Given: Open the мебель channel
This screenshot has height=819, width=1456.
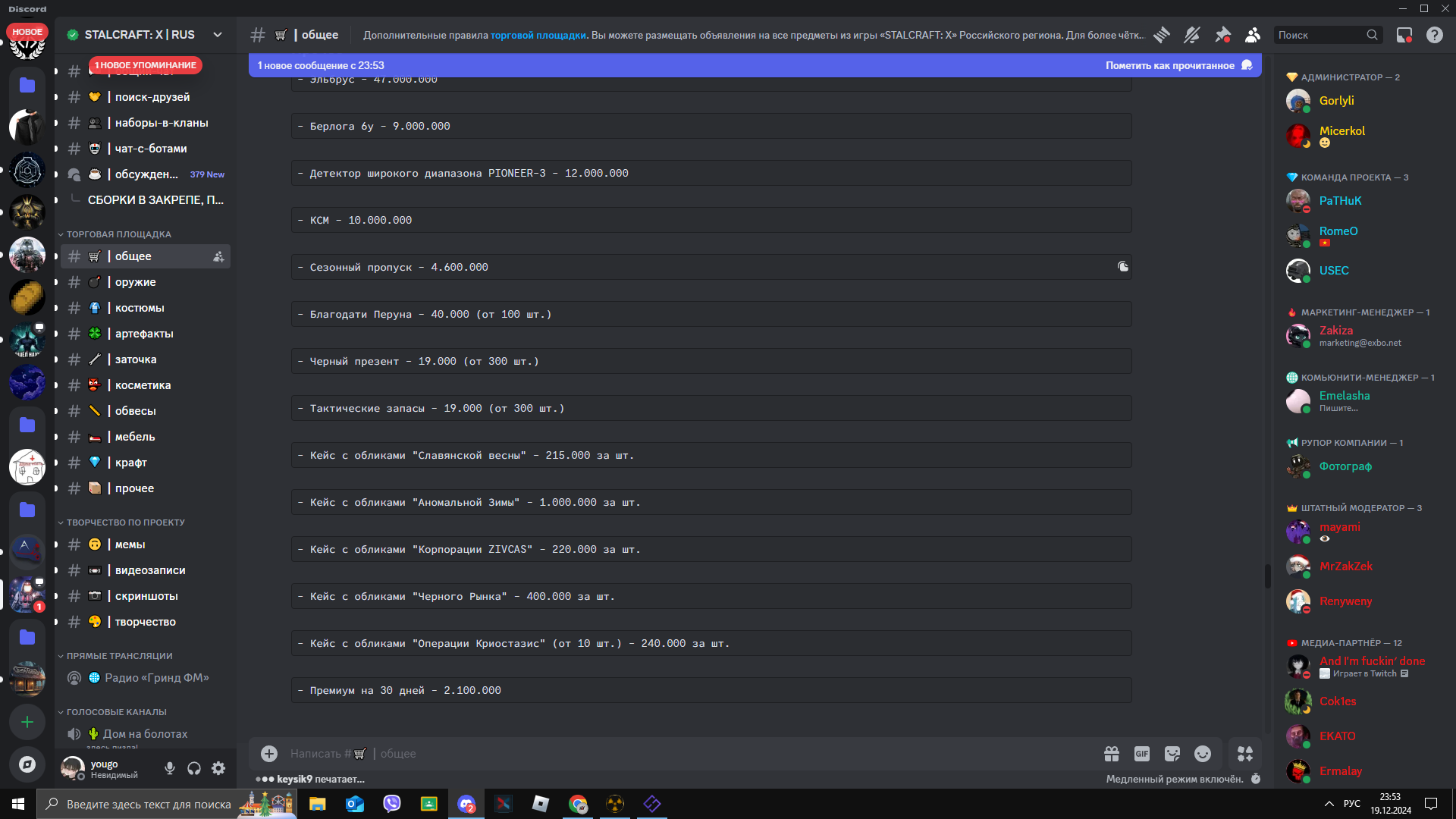Looking at the screenshot, I should [146, 437].
